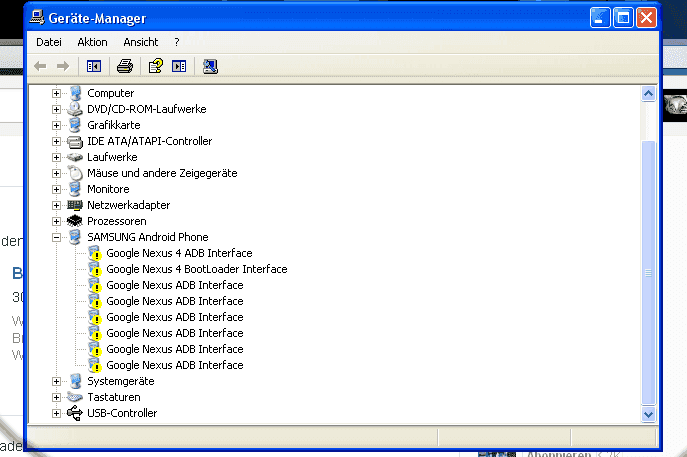The height and width of the screenshot is (457, 687).
Task: Expand the Tastaturen node
Action: pos(56,397)
